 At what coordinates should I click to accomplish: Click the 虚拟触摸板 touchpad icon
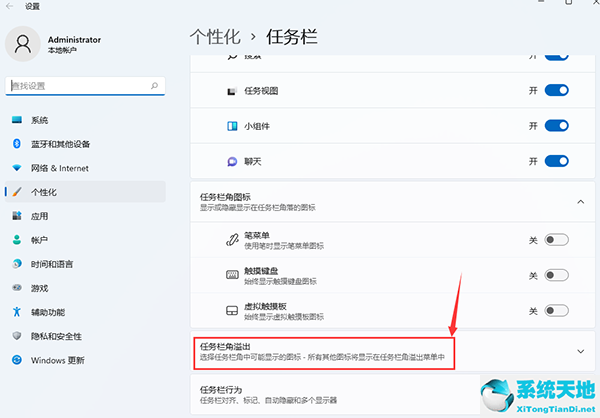point(232,310)
